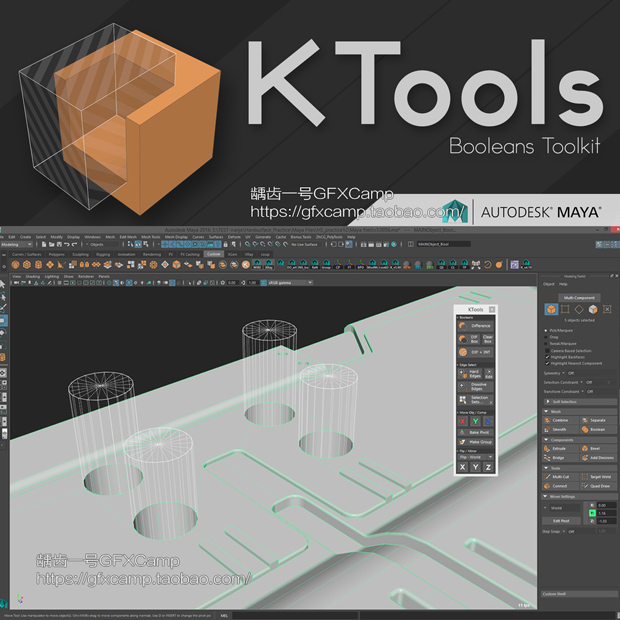Viewport: 620px width, 620px height.
Task: Click Bridge in the Components section
Action: click(560, 458)
